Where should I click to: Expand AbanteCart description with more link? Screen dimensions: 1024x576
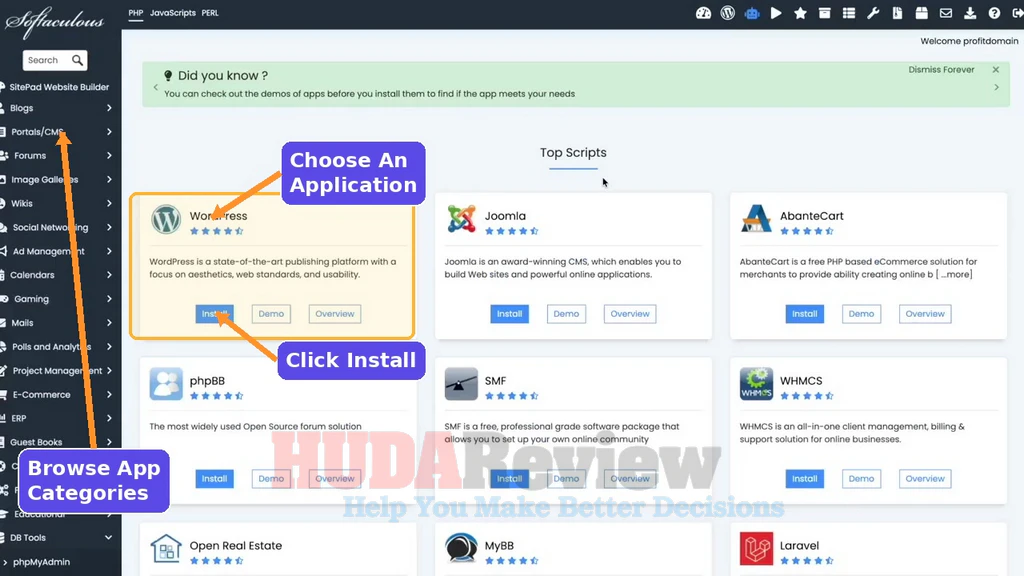[x=956, y=274]
